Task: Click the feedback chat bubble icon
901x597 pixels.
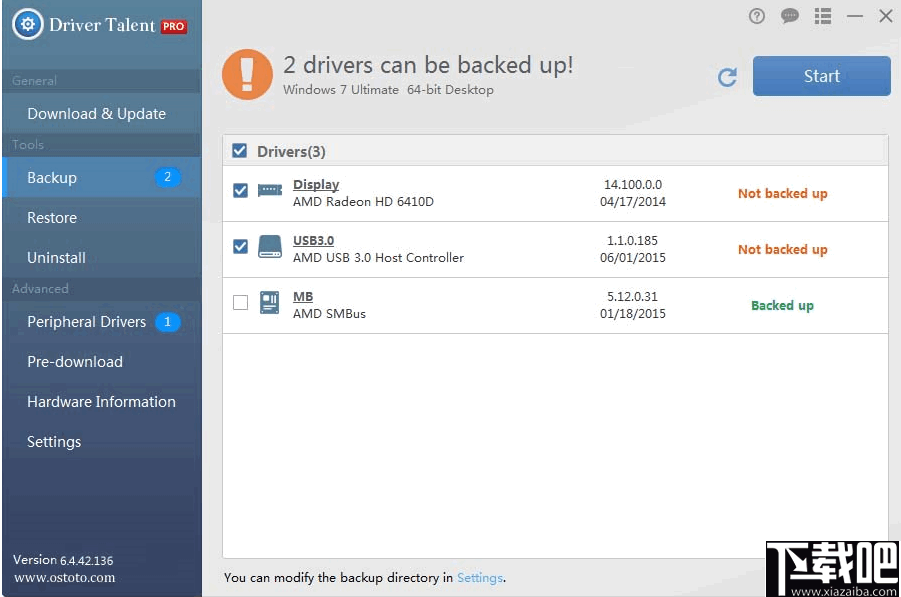Action: click(790, 16)
